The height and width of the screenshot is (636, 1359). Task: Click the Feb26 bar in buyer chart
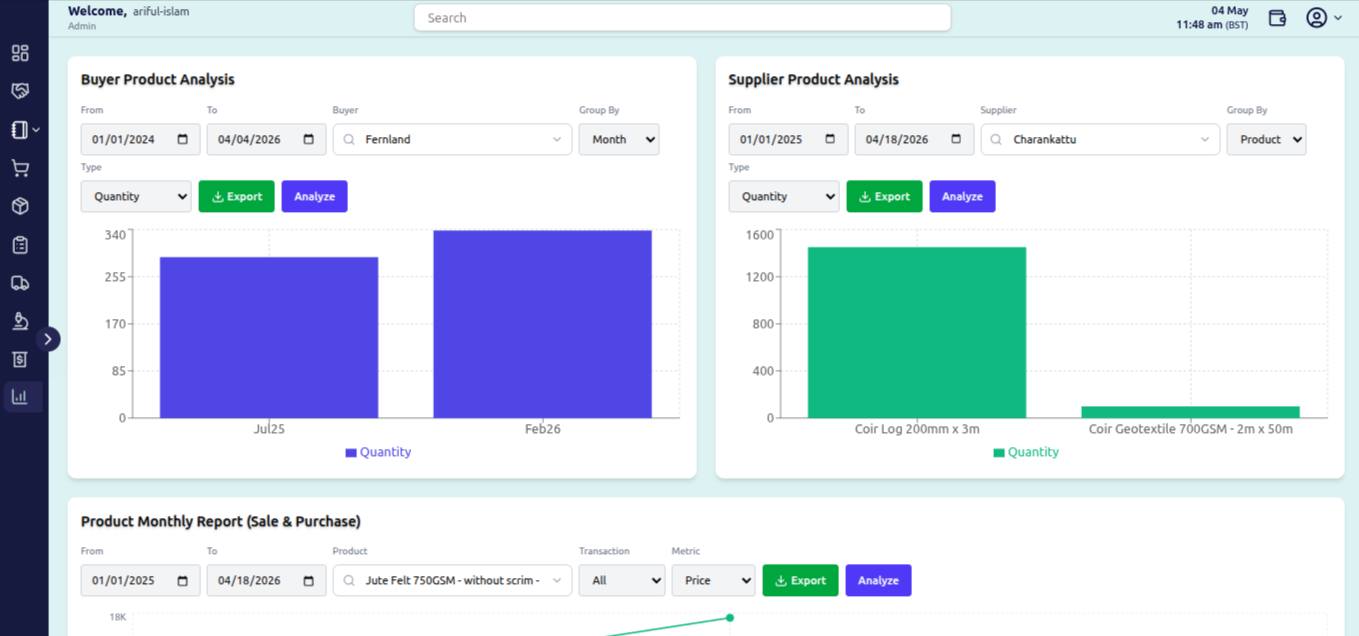click(x=543, y=324)
